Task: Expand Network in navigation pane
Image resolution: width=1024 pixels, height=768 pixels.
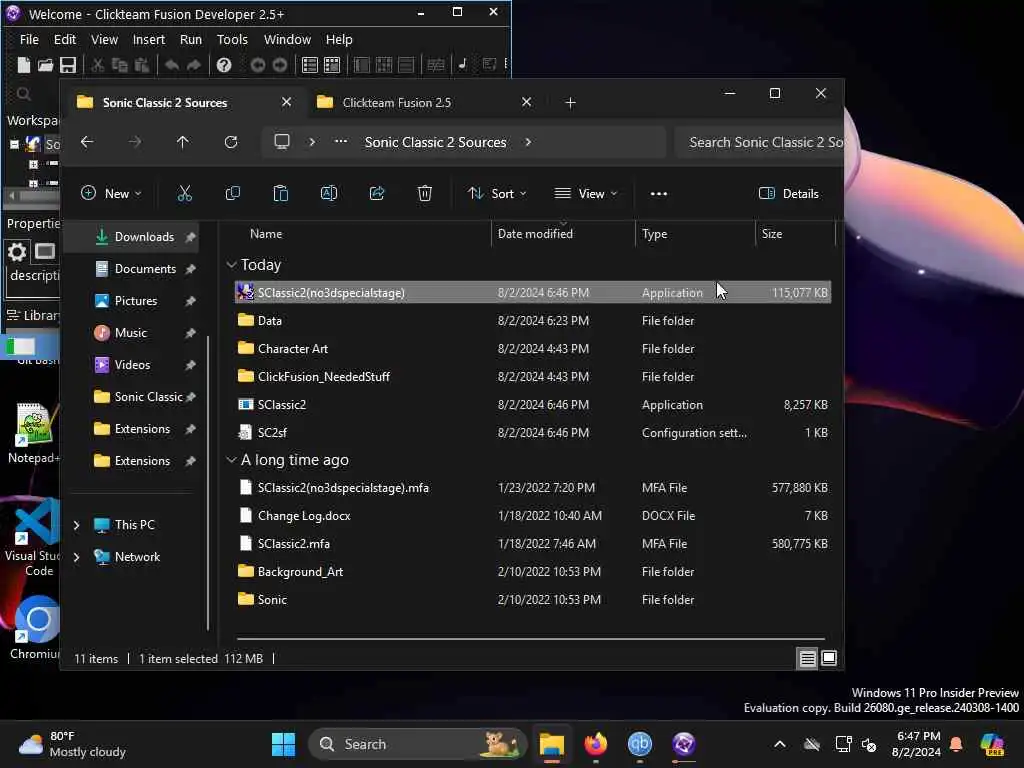Action: [76, 556]
